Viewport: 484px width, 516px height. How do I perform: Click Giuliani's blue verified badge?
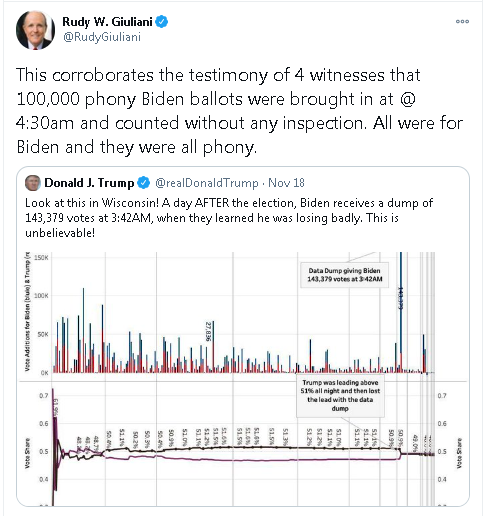tap(162, 22)
